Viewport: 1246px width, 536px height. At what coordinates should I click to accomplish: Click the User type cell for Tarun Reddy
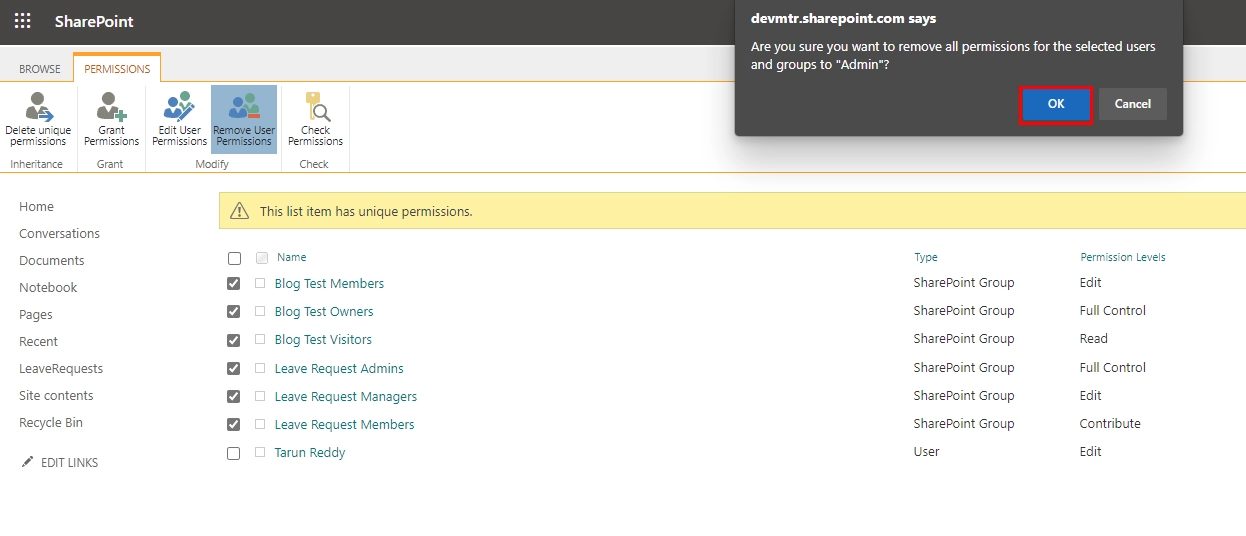927,452
